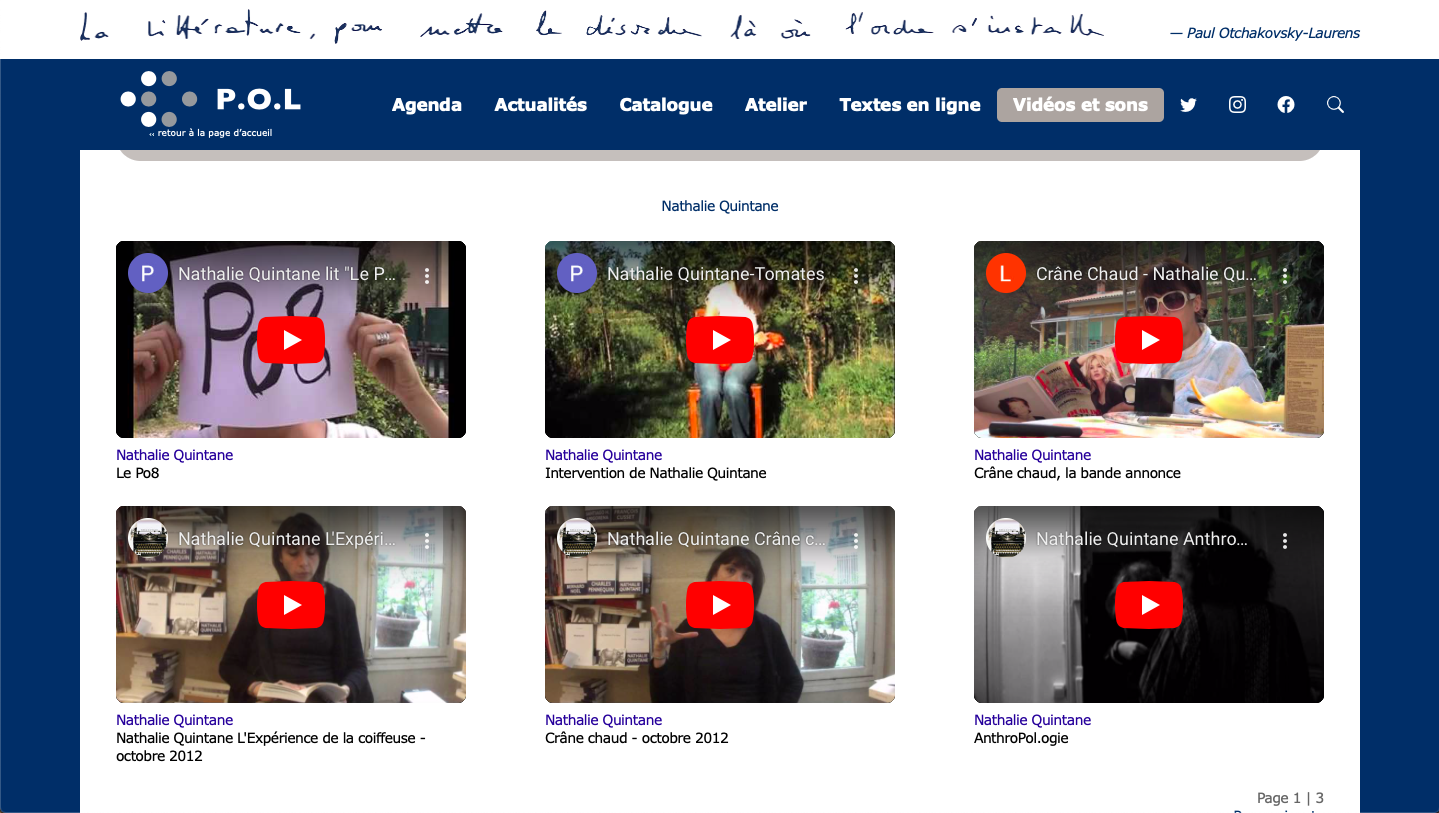Viewport: 1439px width, 813px height.
Task: Play the Nathalie Quintane-Tomates video
Action: click(720, 340)
